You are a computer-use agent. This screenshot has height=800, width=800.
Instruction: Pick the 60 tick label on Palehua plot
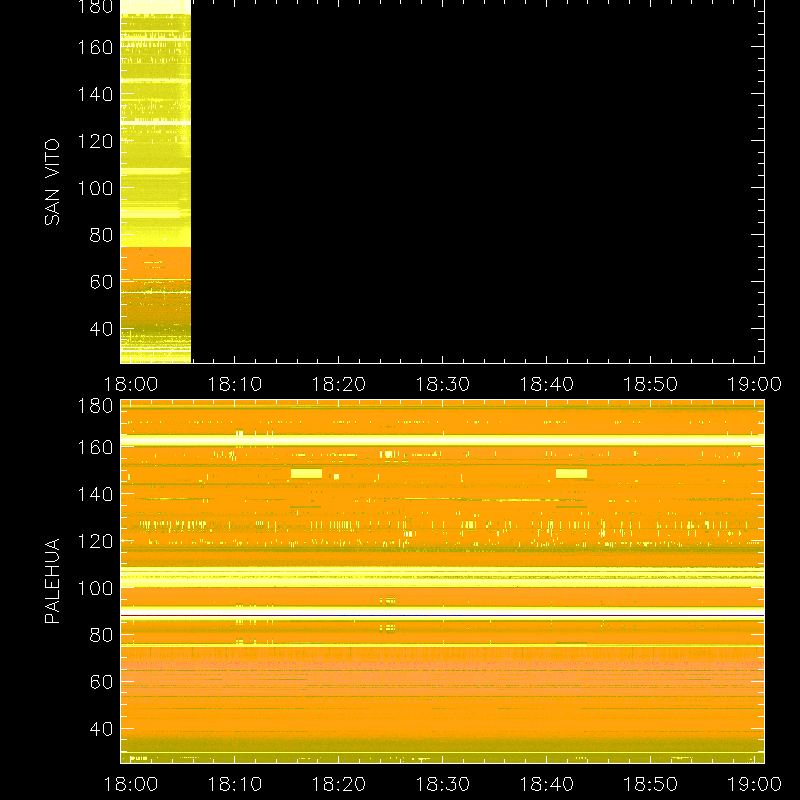point(101,682)
